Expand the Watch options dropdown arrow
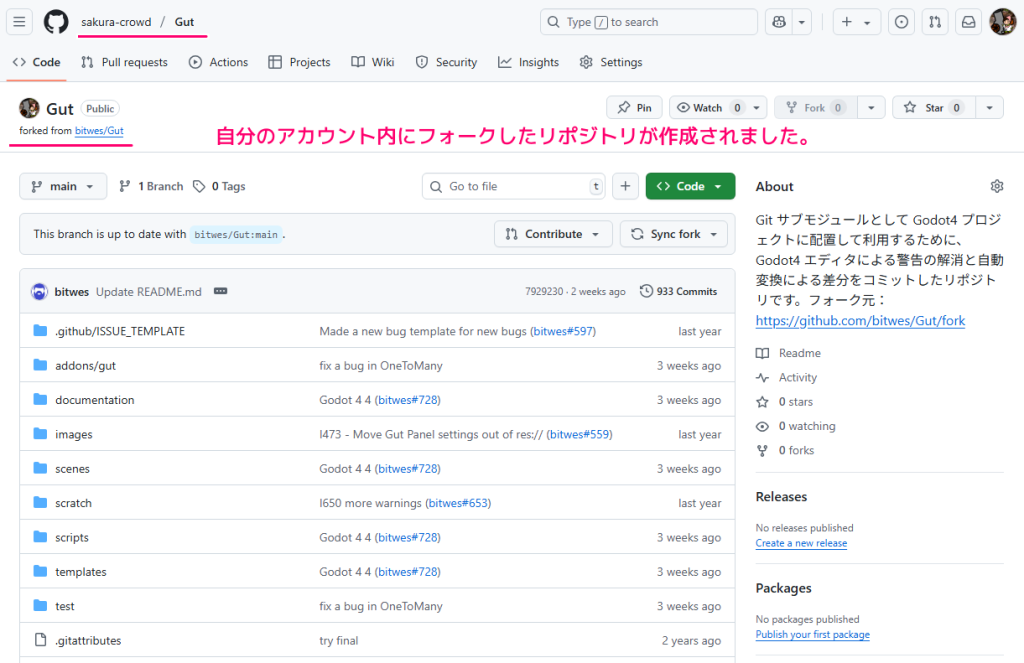Image resolution: width=1024 pixels, height=663 pixels. (x=757, y=108)
